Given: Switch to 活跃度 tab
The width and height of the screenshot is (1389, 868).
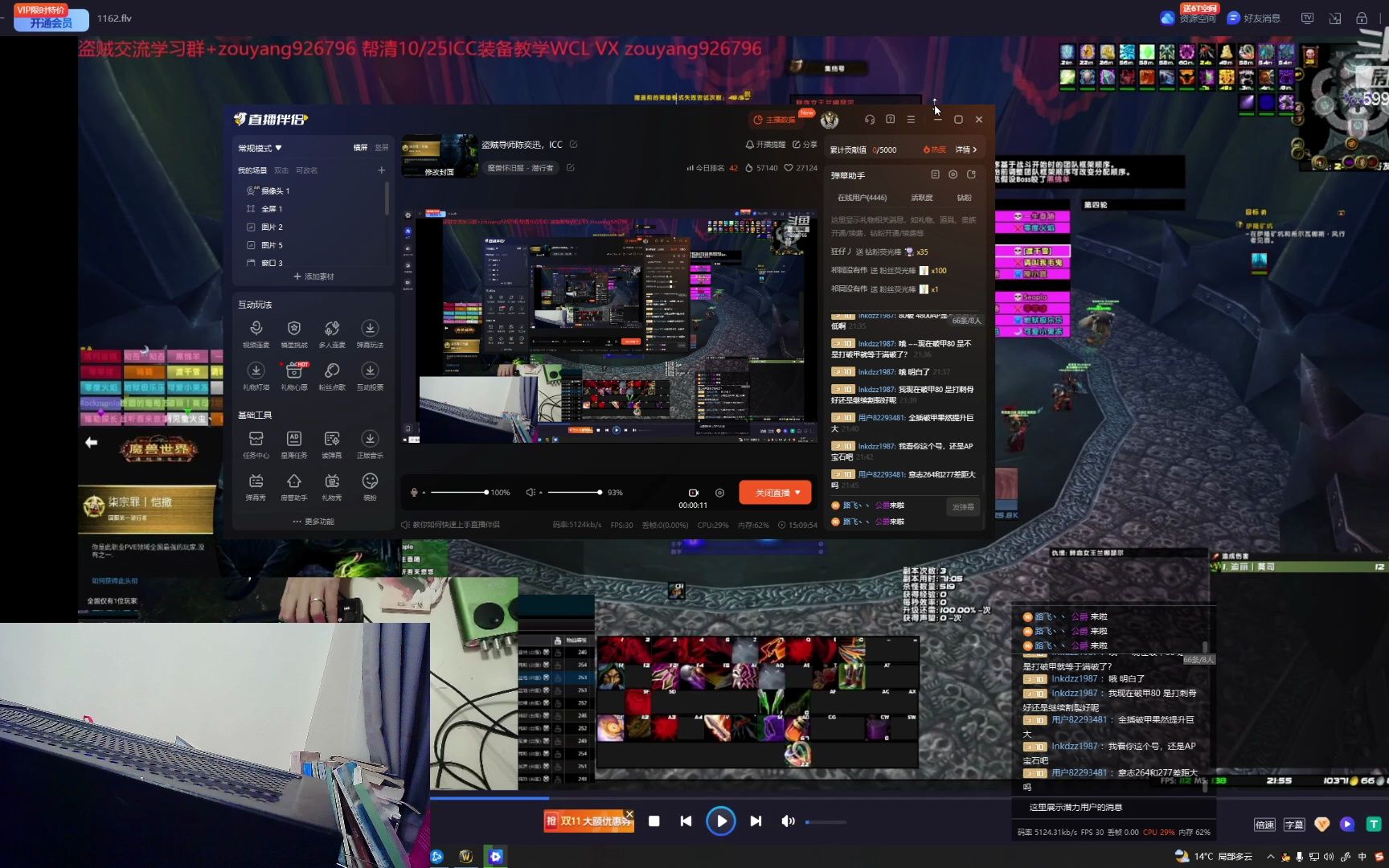Looking at the screenshot, I should coord(922,198).
